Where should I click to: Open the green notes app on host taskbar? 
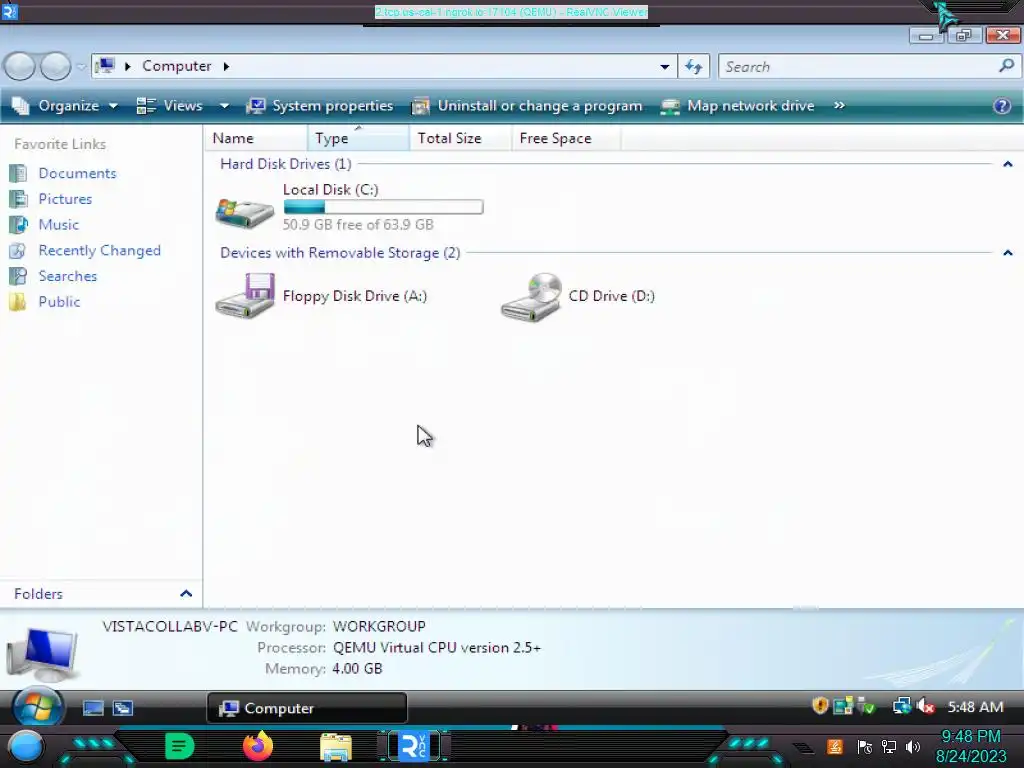point(179,746)
